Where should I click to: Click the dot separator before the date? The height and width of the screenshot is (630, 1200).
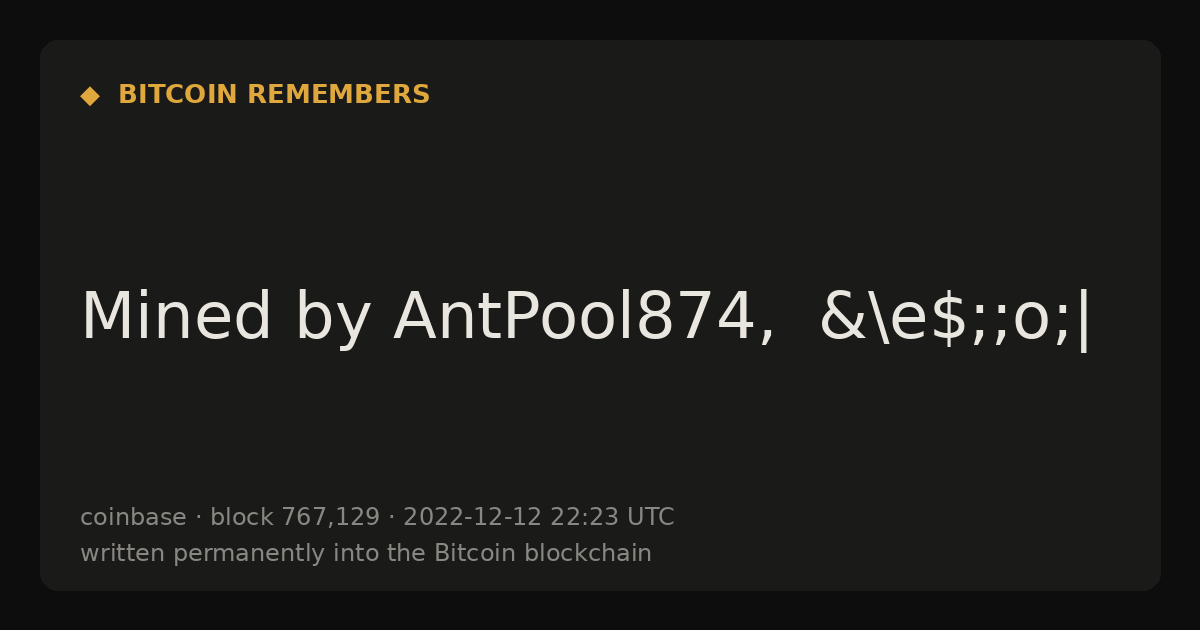tap(392, 518)
